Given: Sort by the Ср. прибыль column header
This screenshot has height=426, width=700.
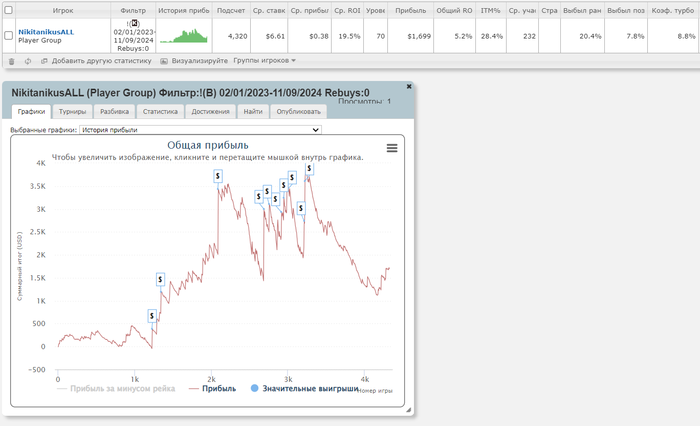Looking at the screenshot, I should (309, 10).
